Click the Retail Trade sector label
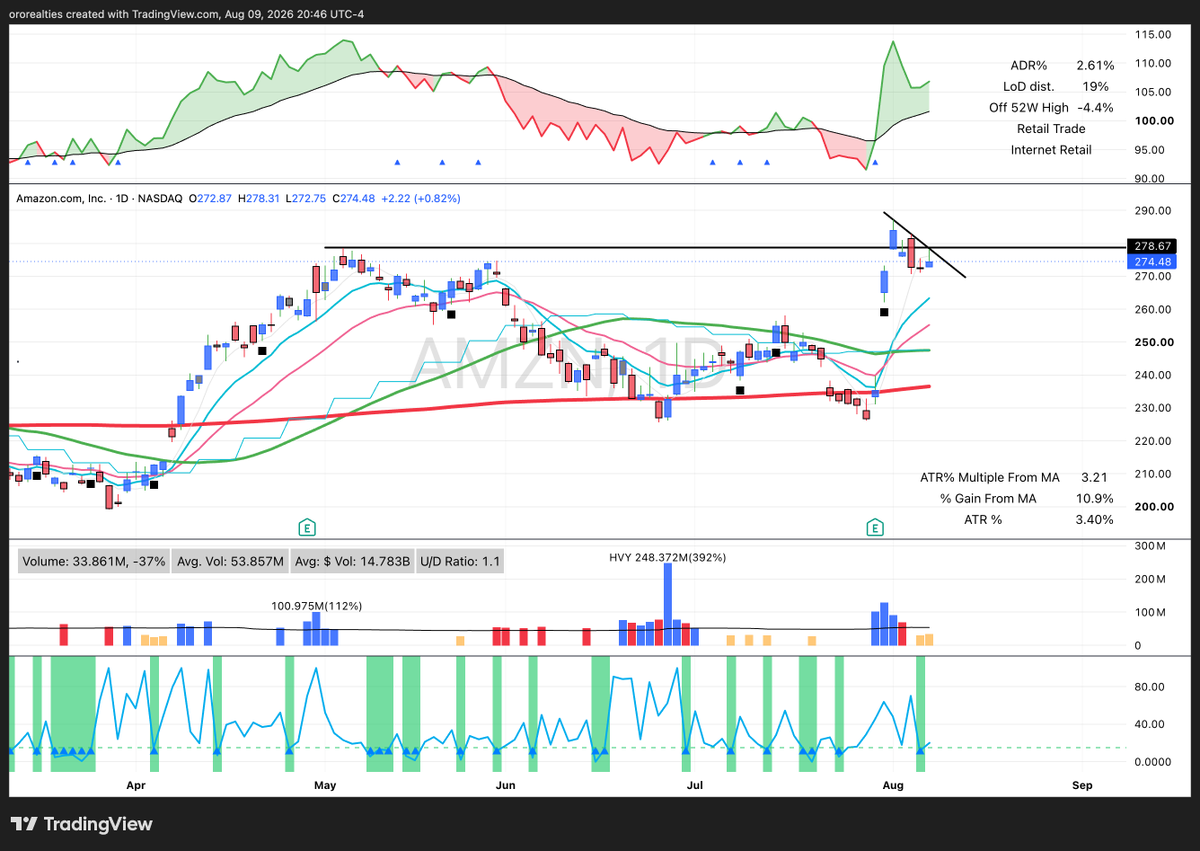Image resolution: width=1200 pixels, height=851 pixels. [1050, 129]
